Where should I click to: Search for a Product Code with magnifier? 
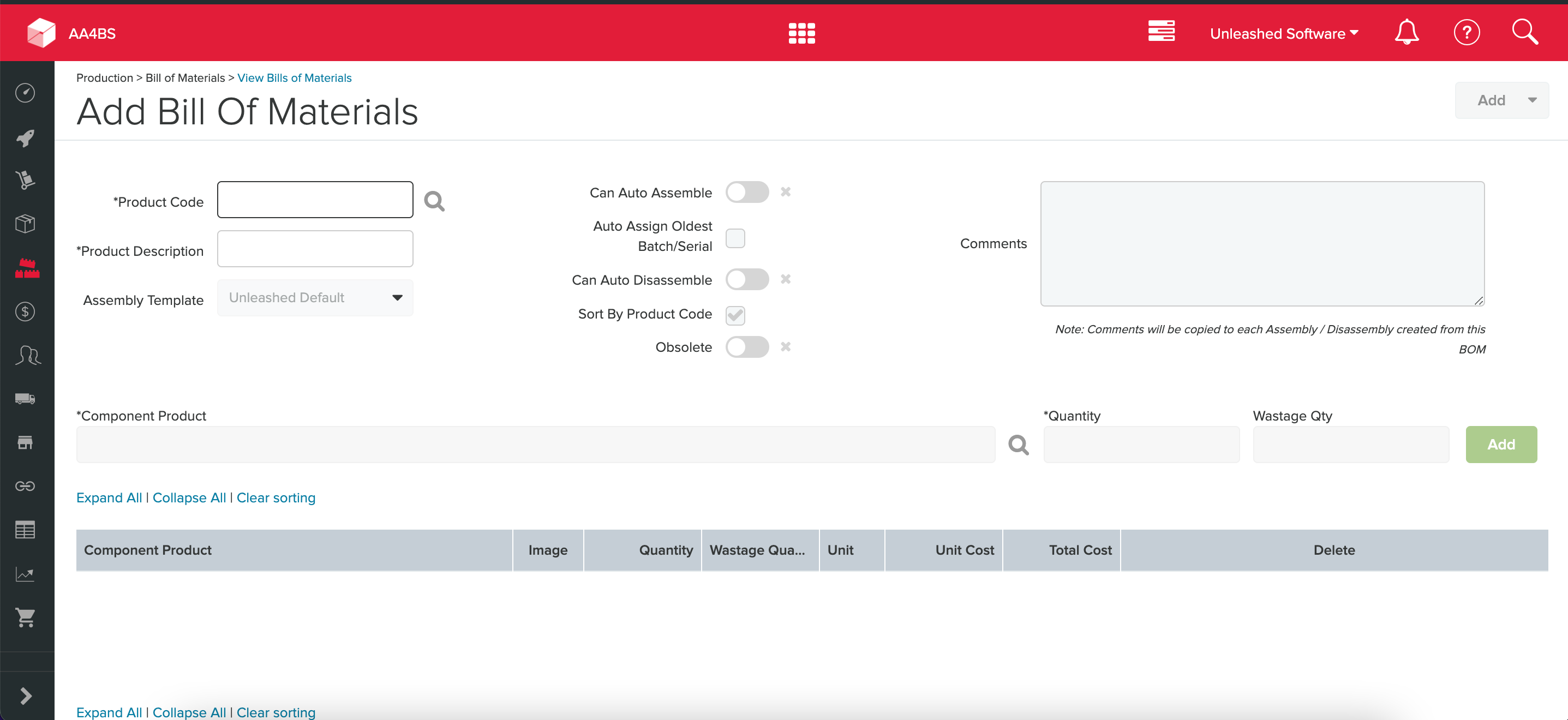pyautogui.click(x=434, y=201)
